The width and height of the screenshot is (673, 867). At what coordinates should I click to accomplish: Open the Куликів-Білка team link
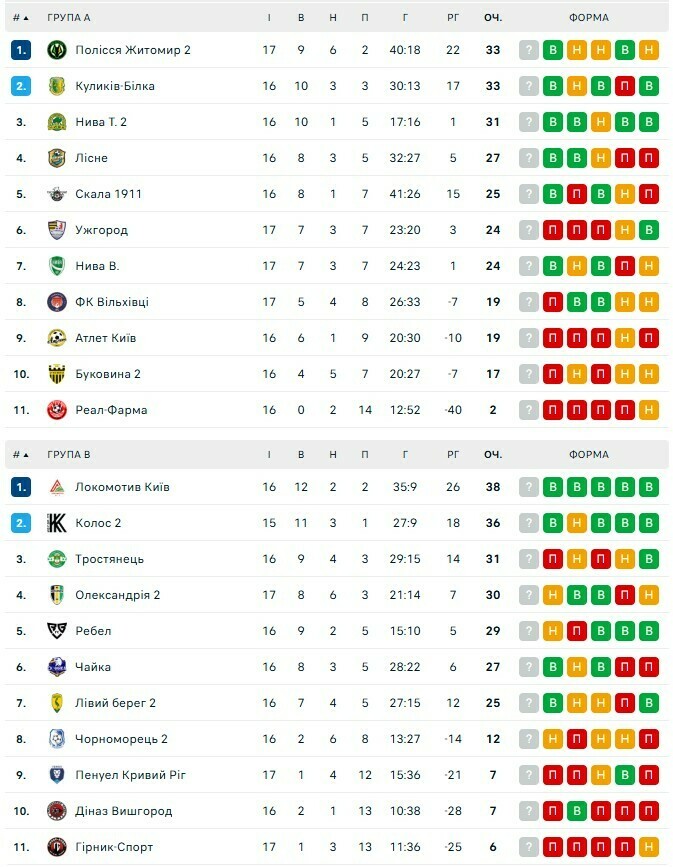pos(115,86)
